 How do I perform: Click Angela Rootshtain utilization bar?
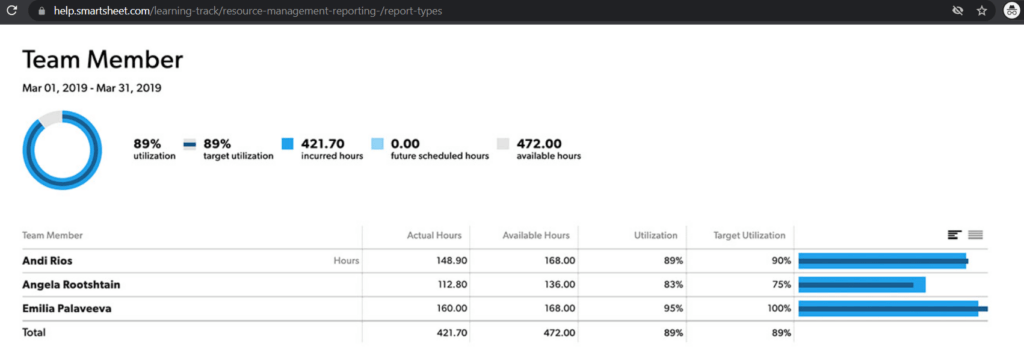click(x=862, y=285)
